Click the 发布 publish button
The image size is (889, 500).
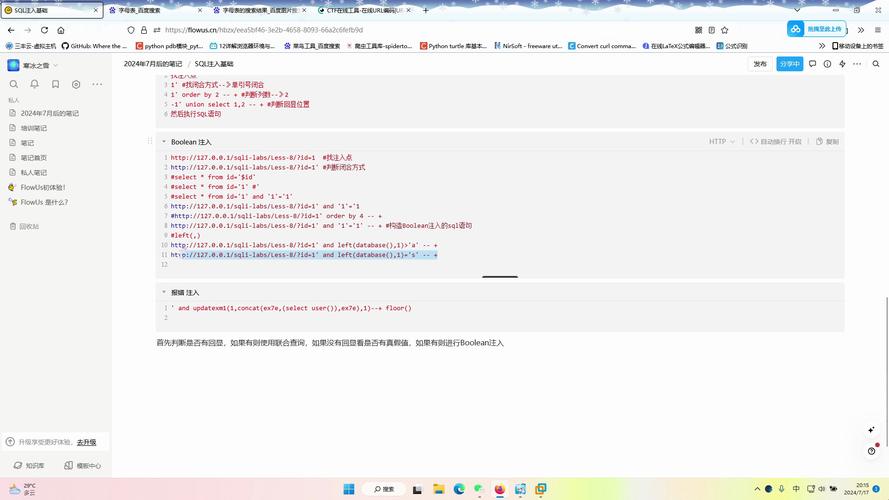click(760, 64)
